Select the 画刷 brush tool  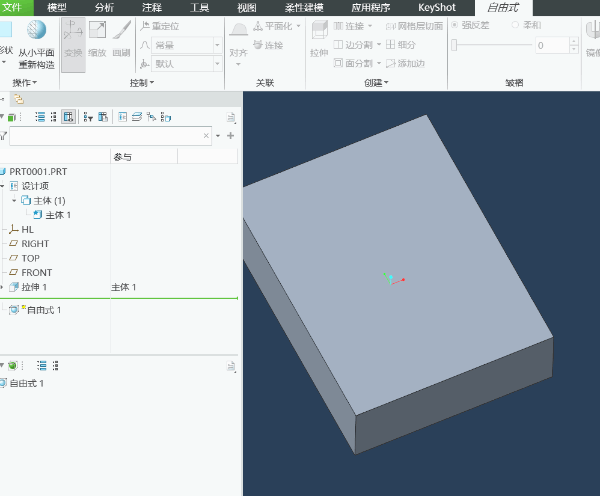click(122, 38)
